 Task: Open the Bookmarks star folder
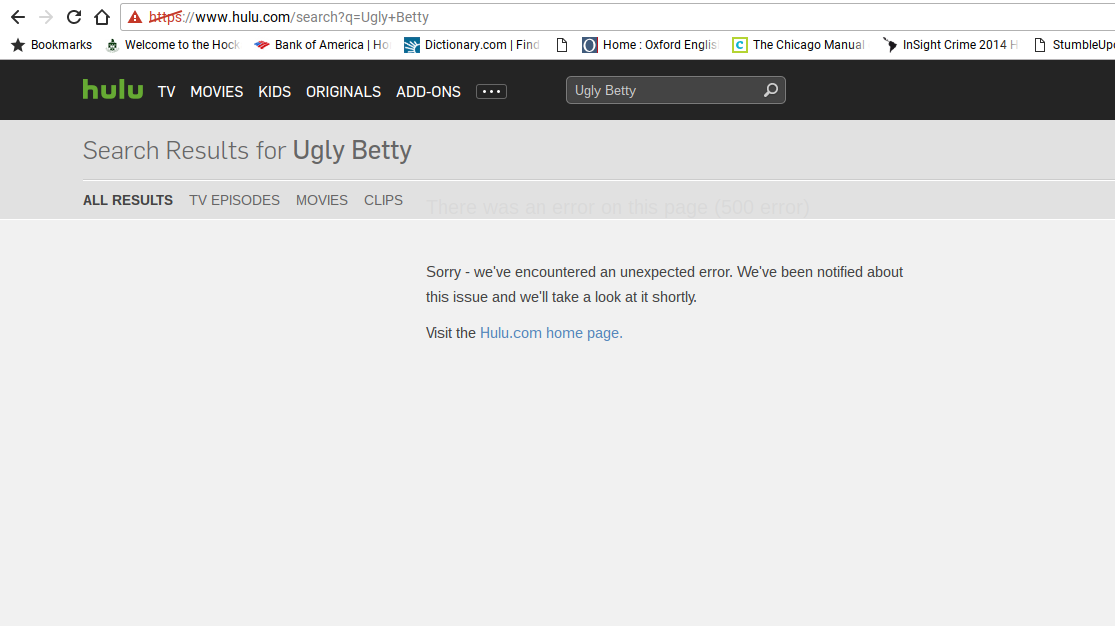(51, 45)
